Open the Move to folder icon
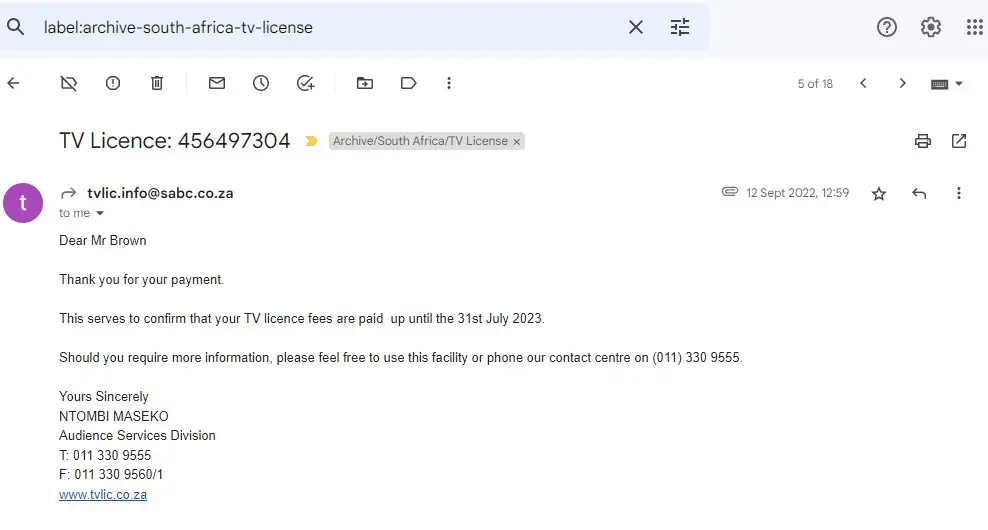The height and width of the screenshot is (530, 988). click(x=365, y=83)
